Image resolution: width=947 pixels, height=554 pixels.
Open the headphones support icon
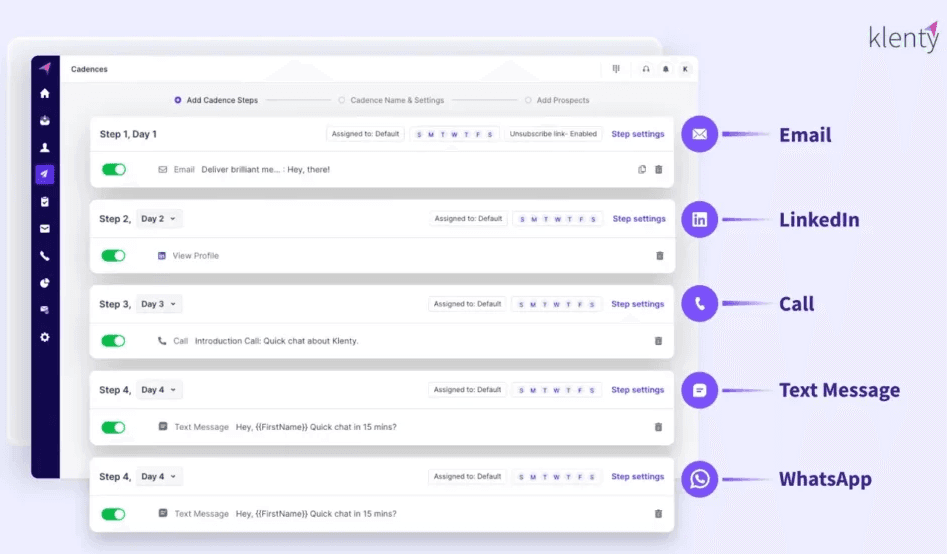coord(646,69)
